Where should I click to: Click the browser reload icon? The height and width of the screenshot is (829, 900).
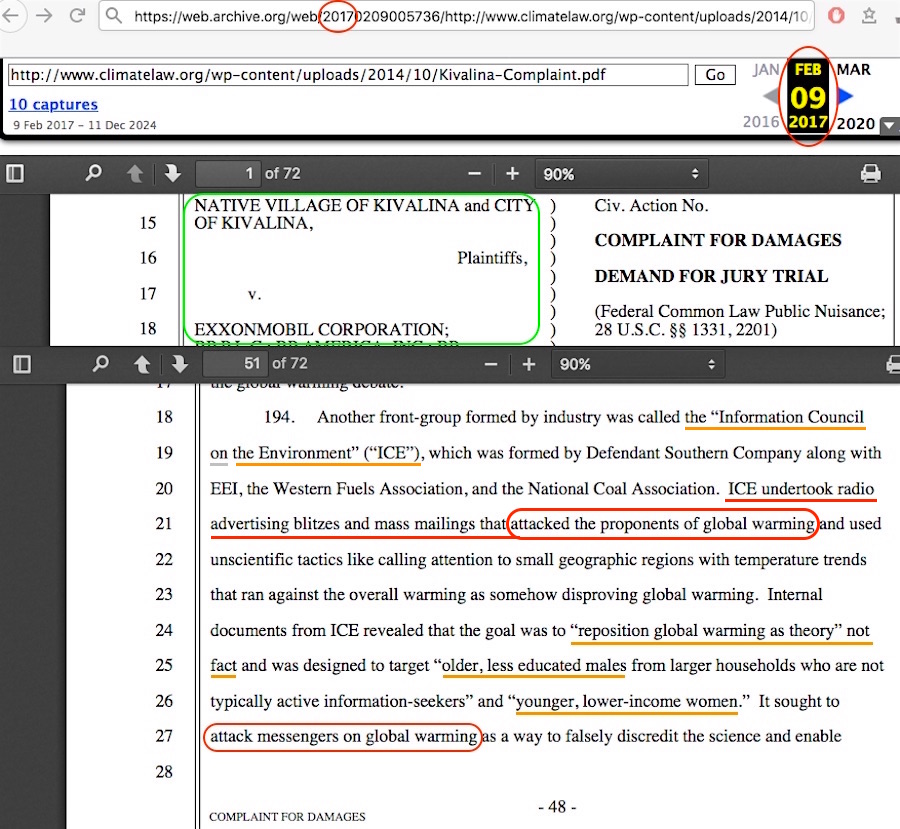point(77,16)
